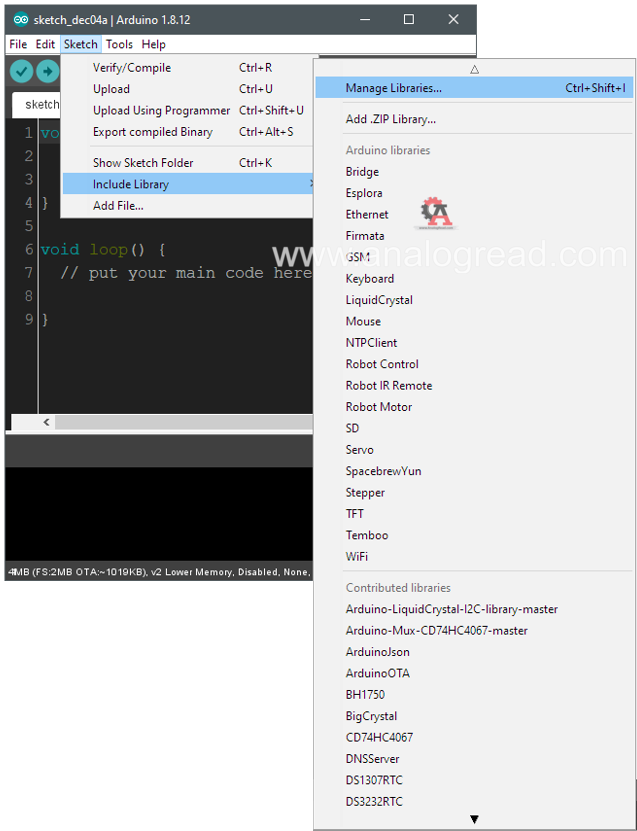This screenshot has height=831, width=637.
Task: Maximize the Arduino window
Action: point(409,20)
